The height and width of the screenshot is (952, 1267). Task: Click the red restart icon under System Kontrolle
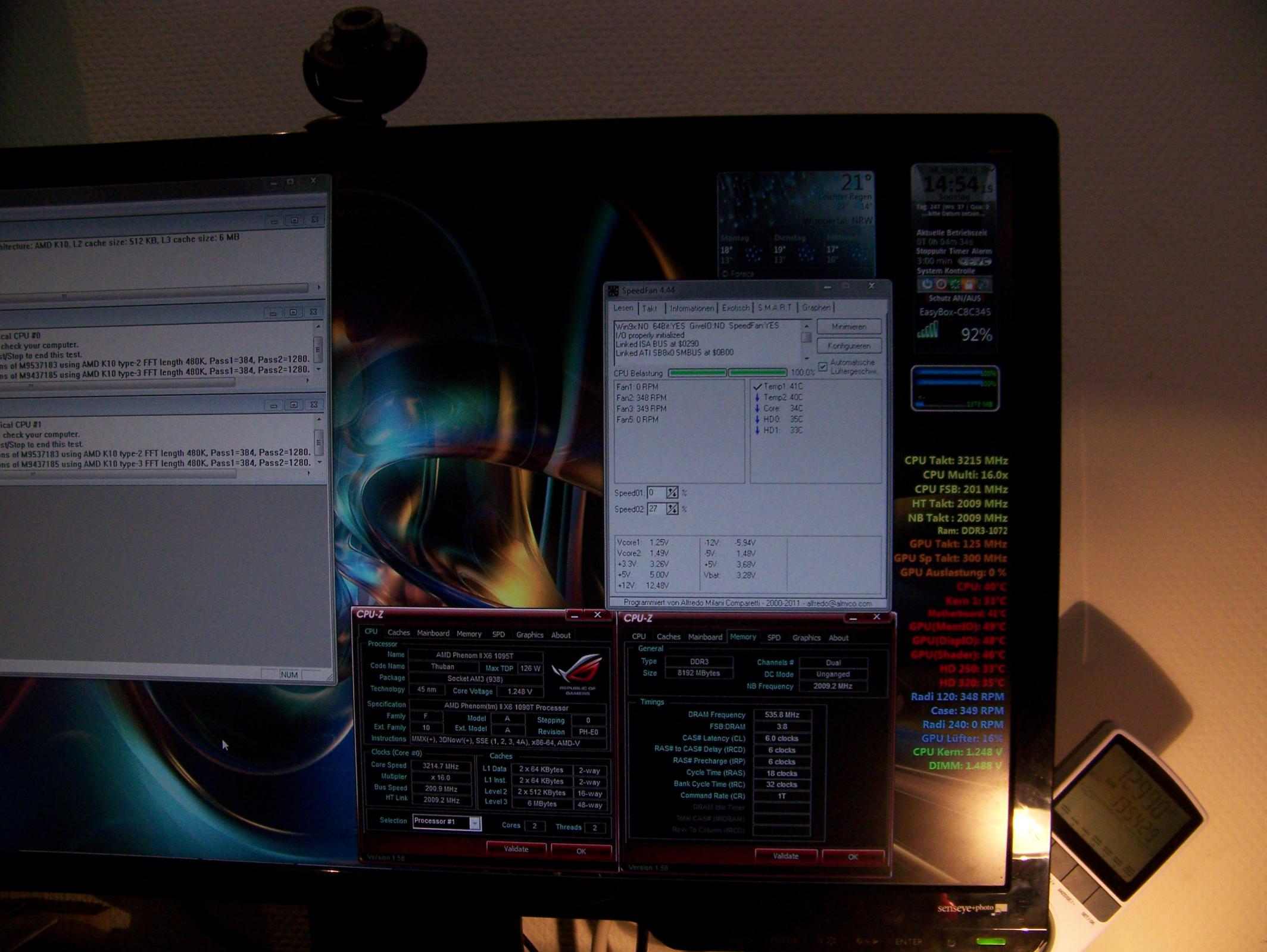(x=941, y=284)
